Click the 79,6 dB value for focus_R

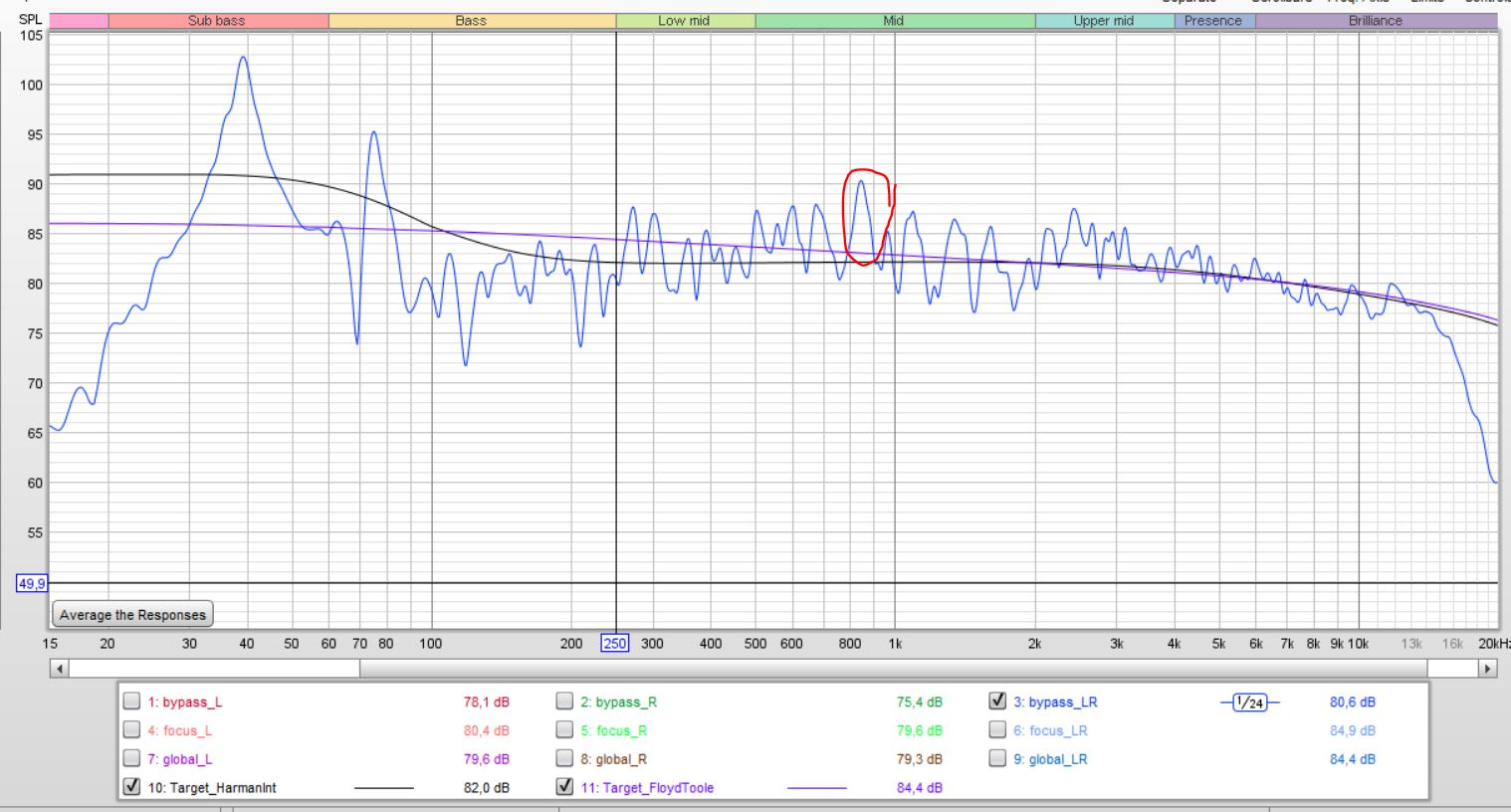click(x=919, y=730)
